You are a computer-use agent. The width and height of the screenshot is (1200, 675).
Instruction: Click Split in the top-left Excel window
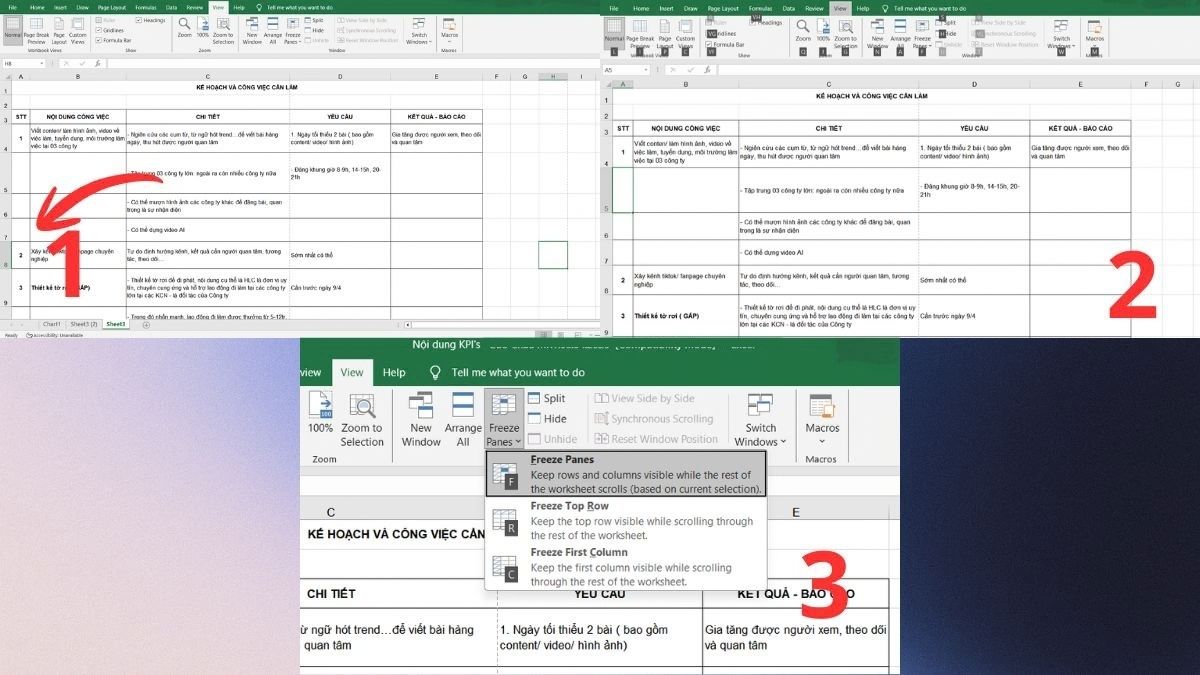(313, 20)
